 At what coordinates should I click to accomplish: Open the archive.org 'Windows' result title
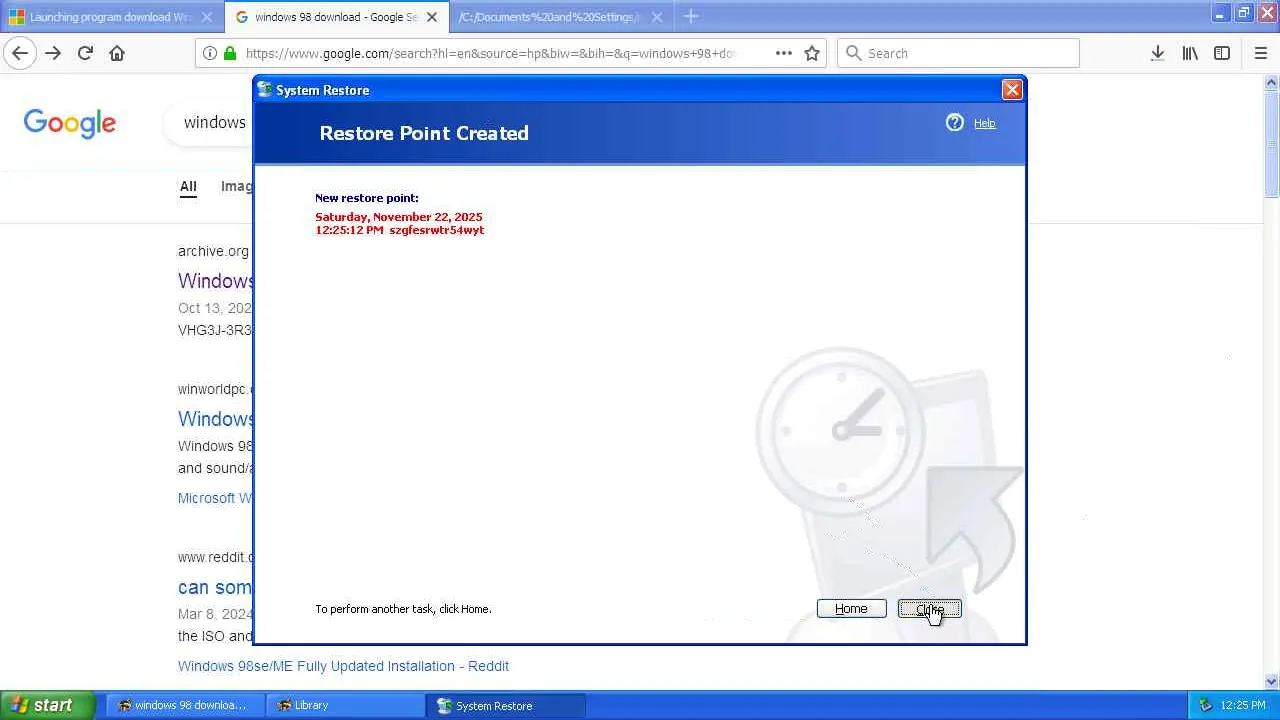[215, 281]
